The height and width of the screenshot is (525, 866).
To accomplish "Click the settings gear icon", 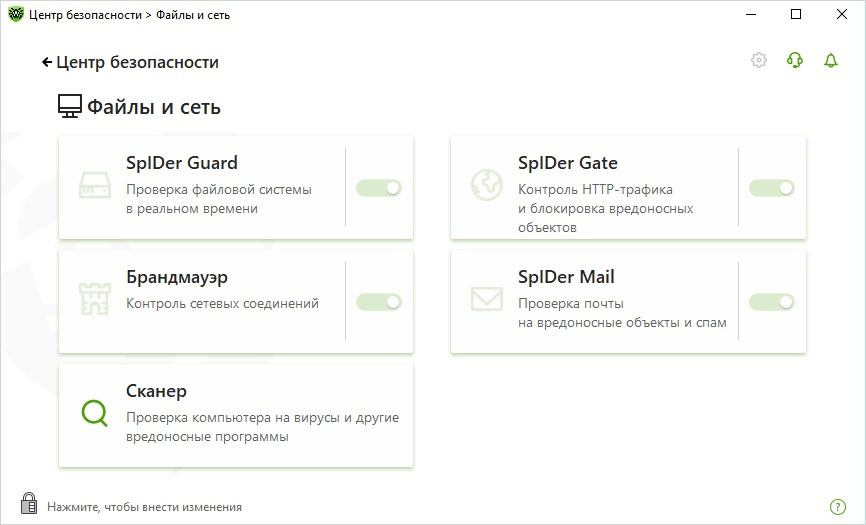I will point(759,61).
